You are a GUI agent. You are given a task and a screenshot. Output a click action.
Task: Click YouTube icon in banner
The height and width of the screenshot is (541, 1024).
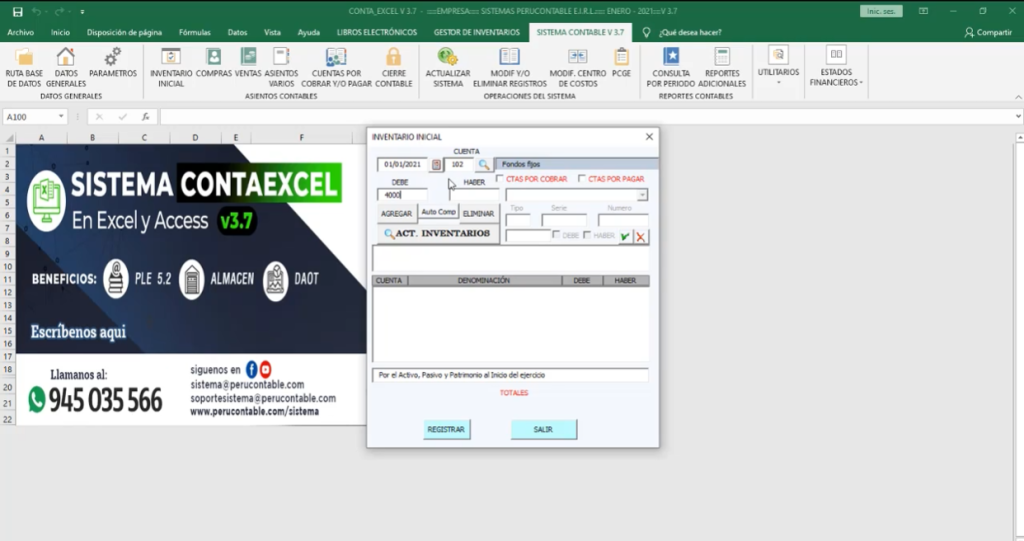[265, 370]
